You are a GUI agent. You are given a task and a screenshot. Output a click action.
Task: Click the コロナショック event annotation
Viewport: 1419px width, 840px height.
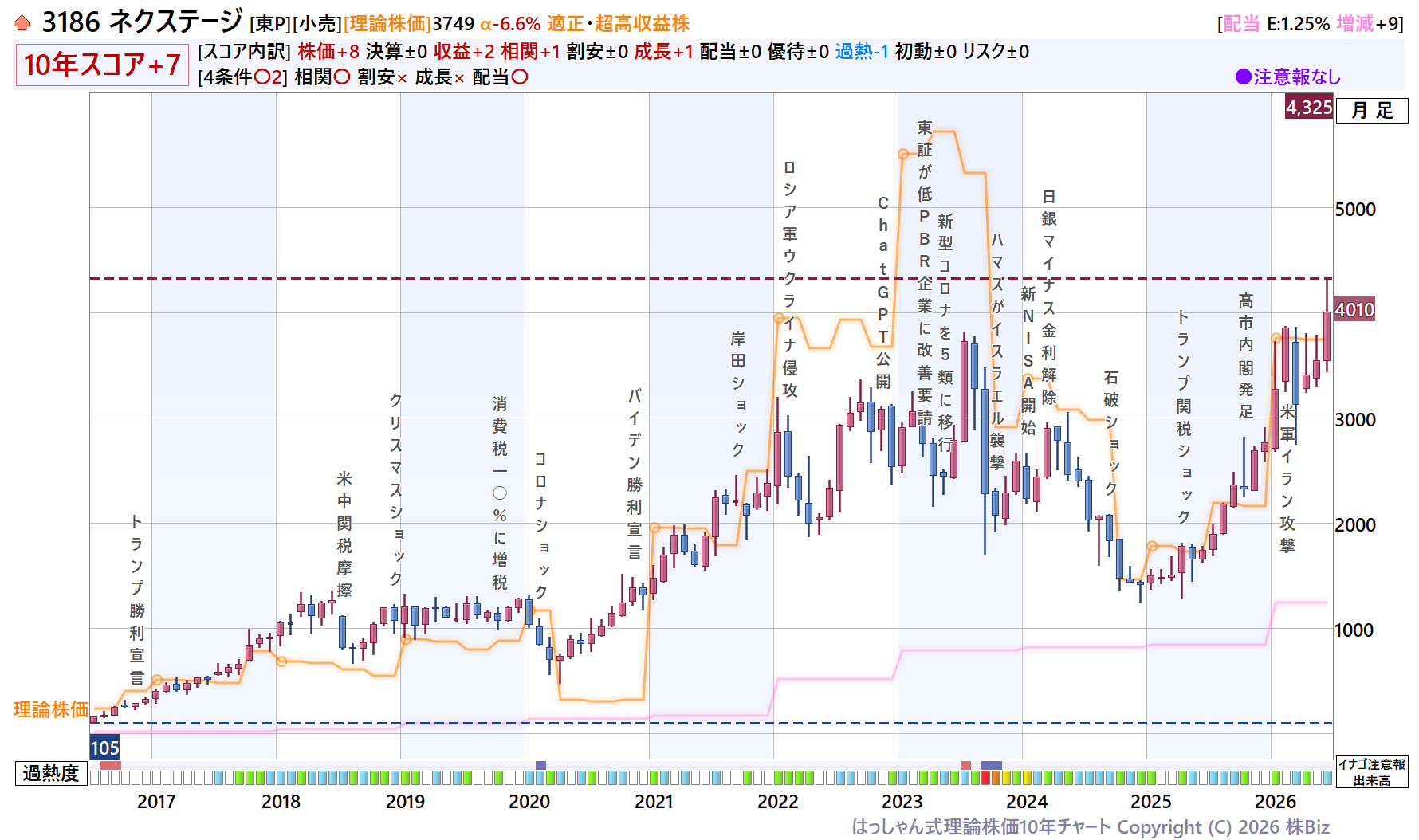coord(541,525)
